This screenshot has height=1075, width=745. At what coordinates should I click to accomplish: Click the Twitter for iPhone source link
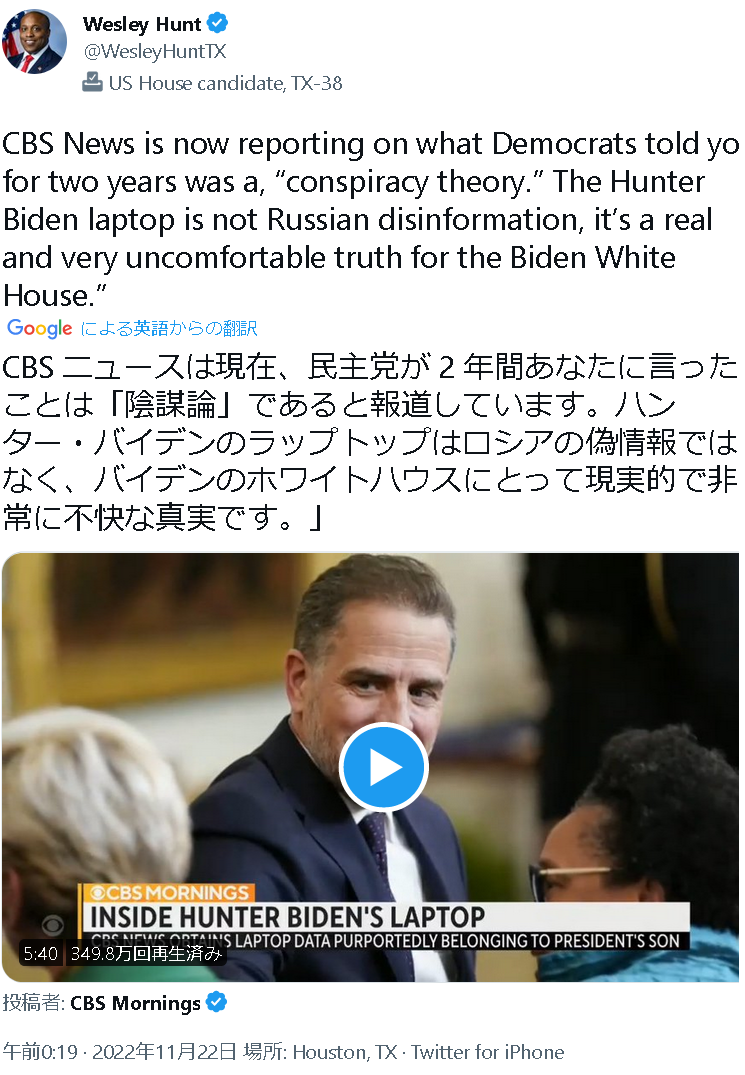pos(487,1052)
